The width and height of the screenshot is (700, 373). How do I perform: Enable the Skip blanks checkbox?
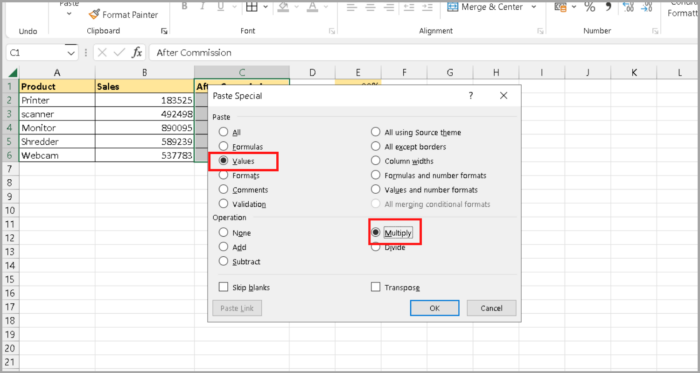[244, 287]
